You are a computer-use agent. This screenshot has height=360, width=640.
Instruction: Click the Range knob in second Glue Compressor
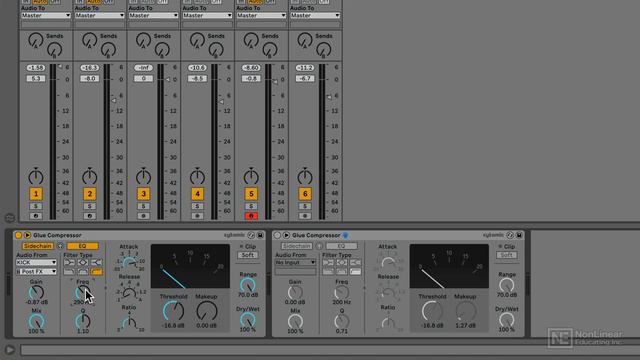tap(507, 285)
